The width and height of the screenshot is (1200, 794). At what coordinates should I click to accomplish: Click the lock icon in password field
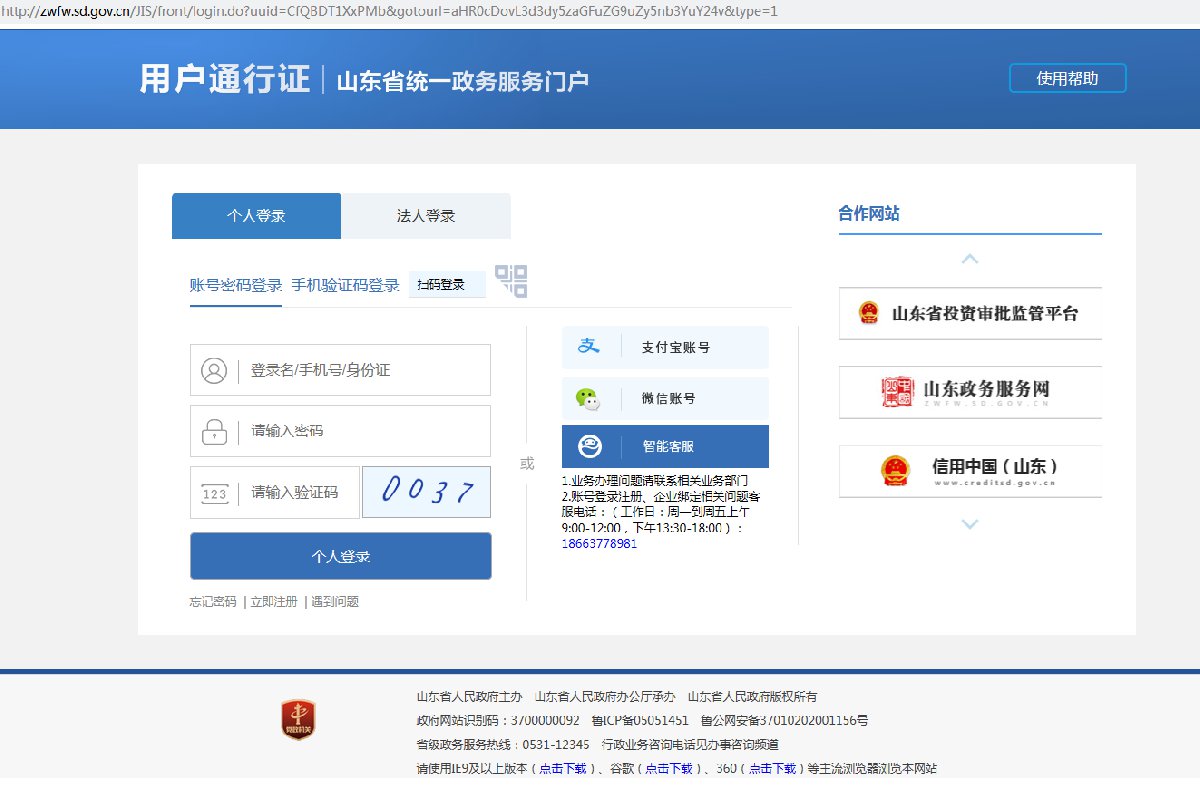point(214,432)
